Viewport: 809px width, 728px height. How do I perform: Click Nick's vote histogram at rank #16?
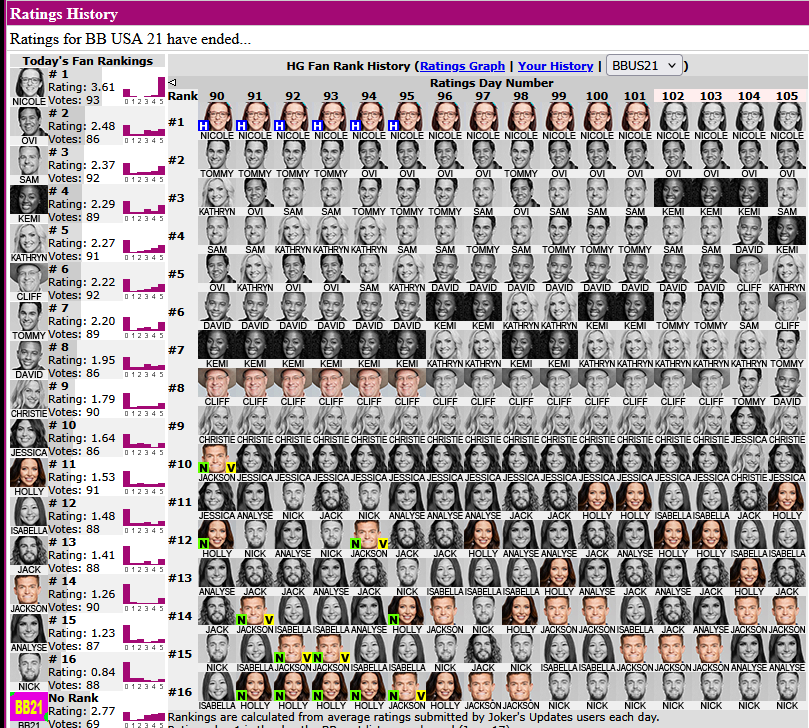pos(144,675)
